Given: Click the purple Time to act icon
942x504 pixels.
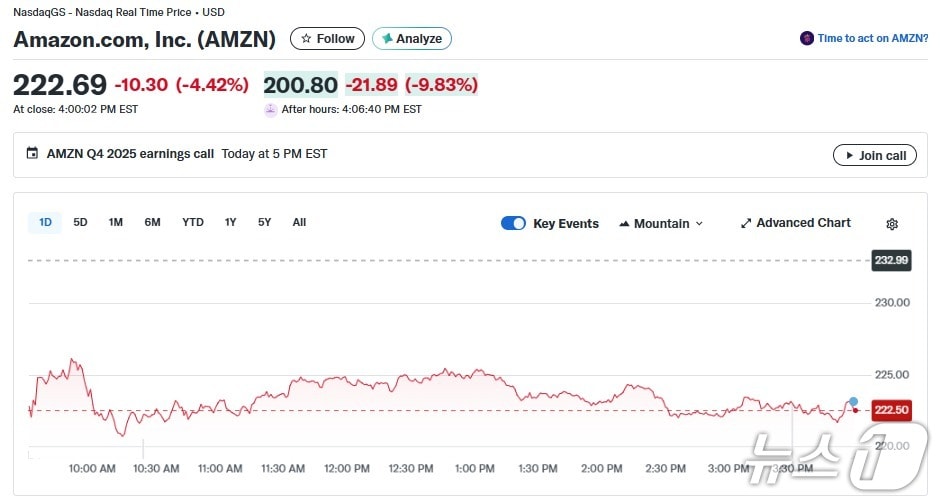Looking at the screenshot, I should (x=807, y=38).
